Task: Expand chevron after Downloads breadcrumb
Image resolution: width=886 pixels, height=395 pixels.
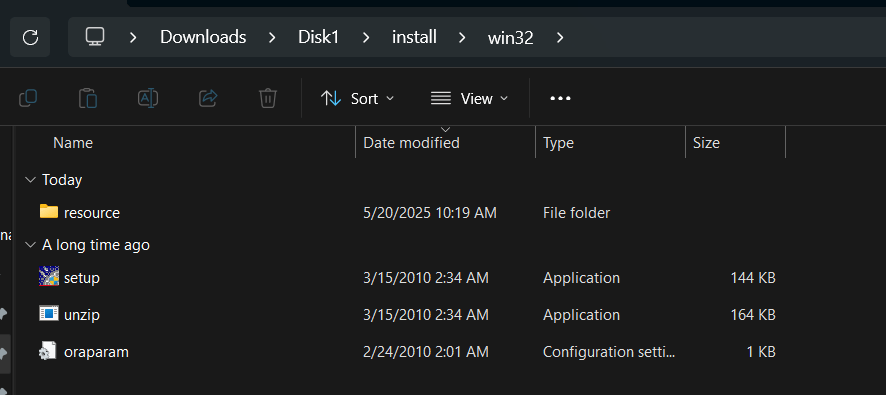Action: pos(272,37)
